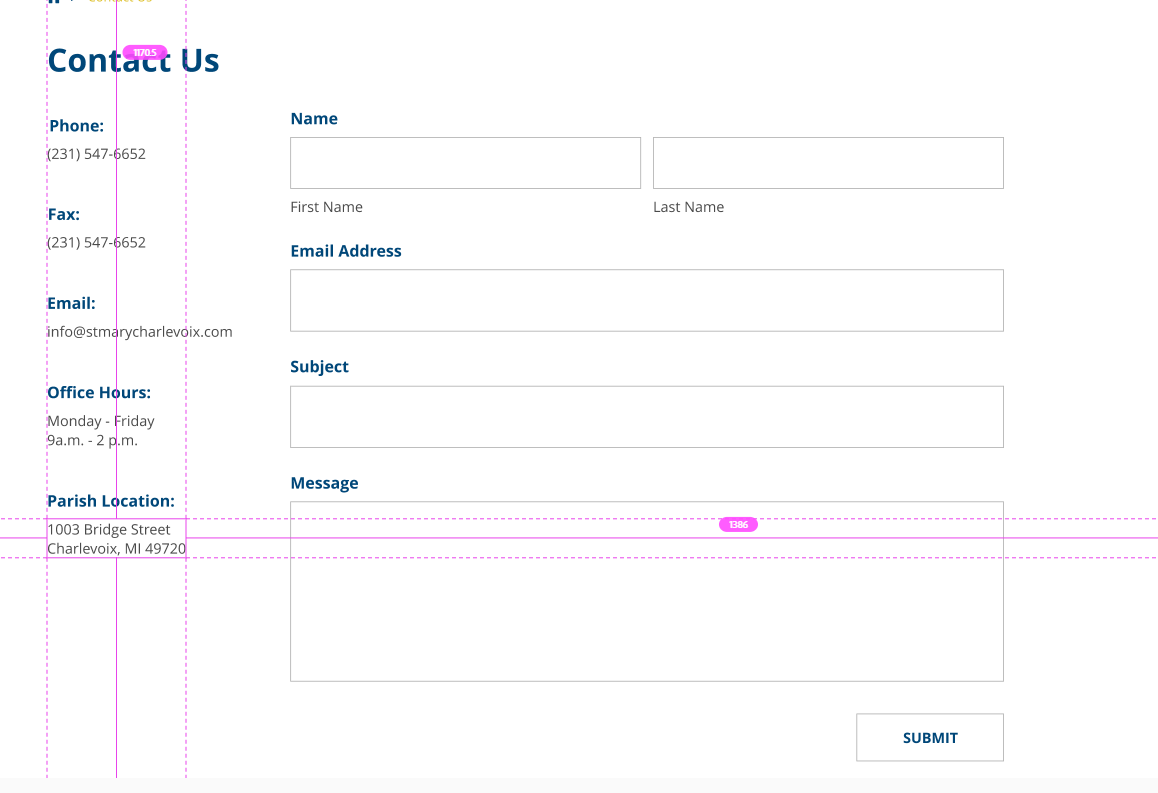This screenshot has height=793, width=1158.
Task: Click the pink 1170.5 measurement badge
Action: coord(145,52)
